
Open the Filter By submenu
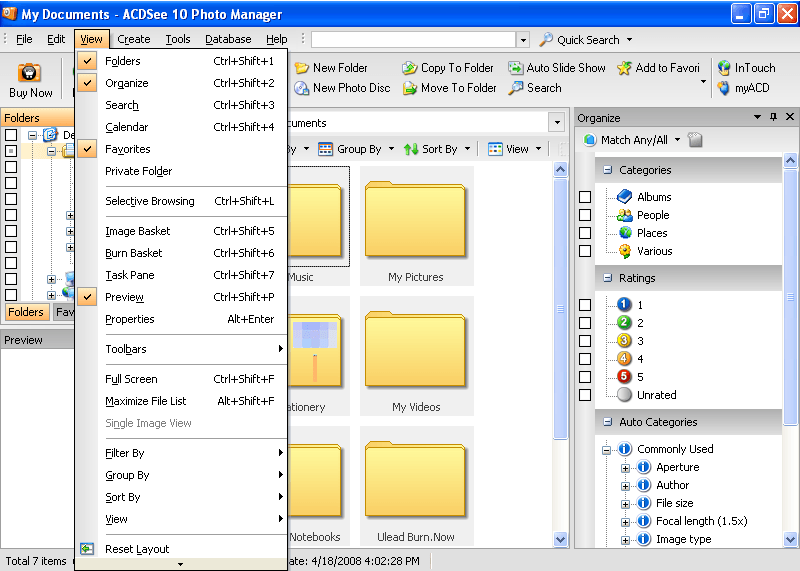point(181,453)
